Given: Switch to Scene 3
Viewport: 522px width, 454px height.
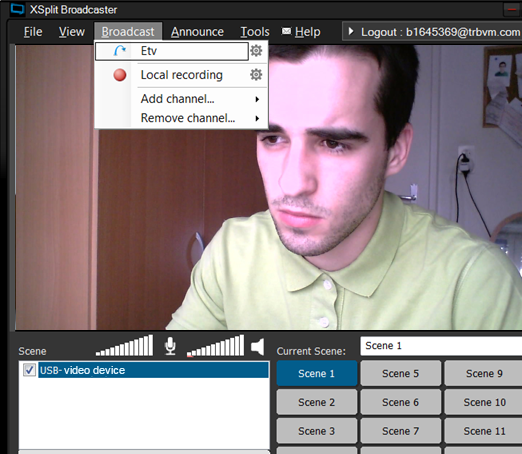Looking at the screenshot, I should tap(317, 431).
